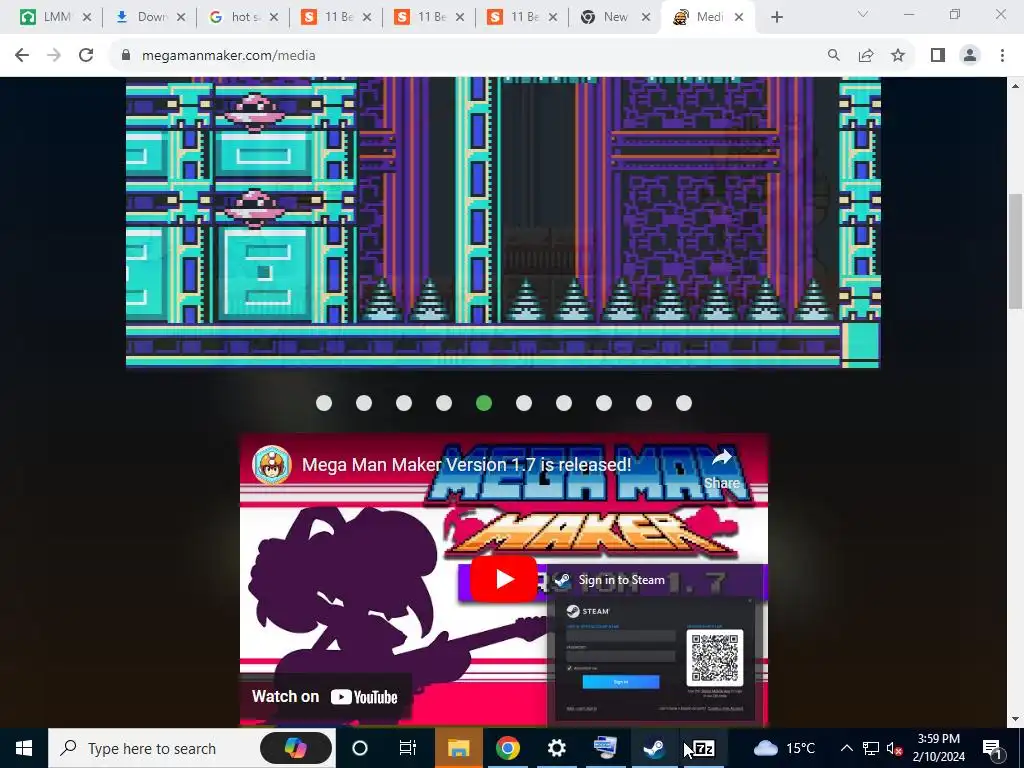Image resolution: width=1024 pixels, height=768 pixels.
Task: Select fourth carousel dot
Action: [x=444, y=403]
